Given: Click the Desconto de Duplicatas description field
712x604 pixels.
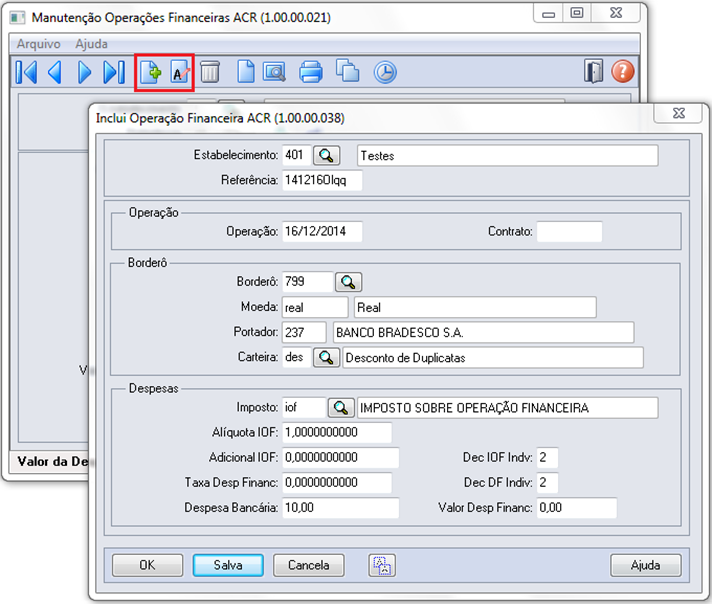Looking at the screenshot, I should point(493,357).
